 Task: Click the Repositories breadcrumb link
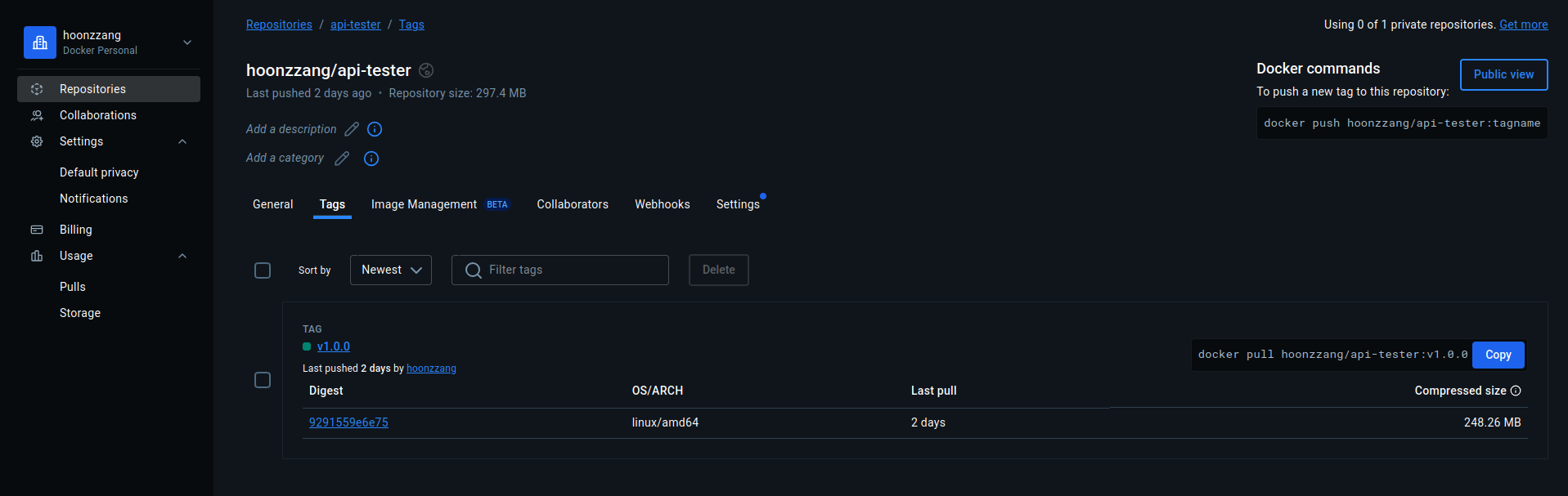click(279, 25)
